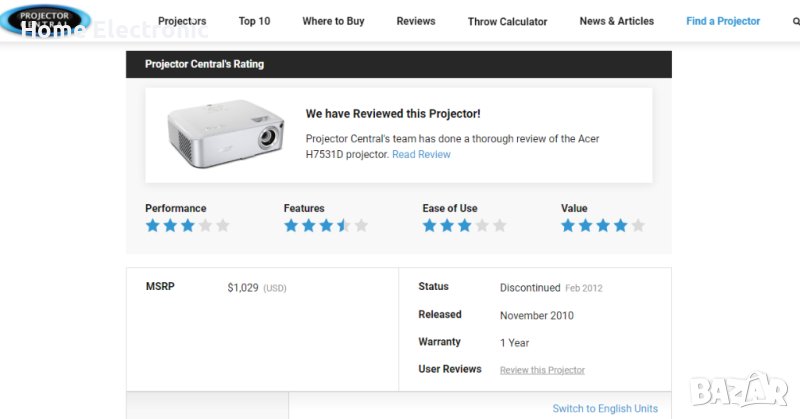Go to the Top 10 page
Viewport: 800px width, 419px height.
(x=254, y=21)
